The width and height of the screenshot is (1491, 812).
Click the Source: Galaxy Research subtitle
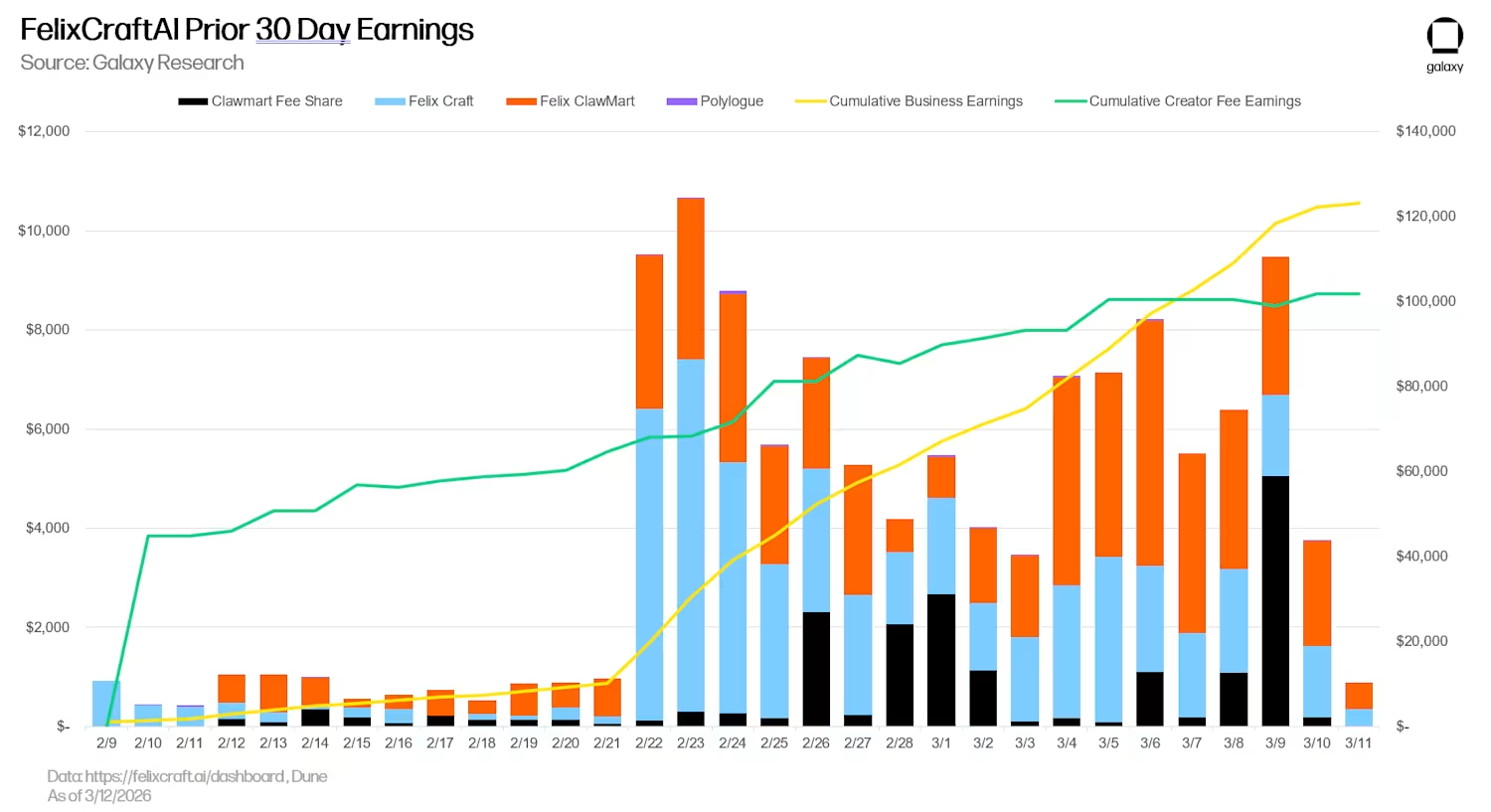132,63
